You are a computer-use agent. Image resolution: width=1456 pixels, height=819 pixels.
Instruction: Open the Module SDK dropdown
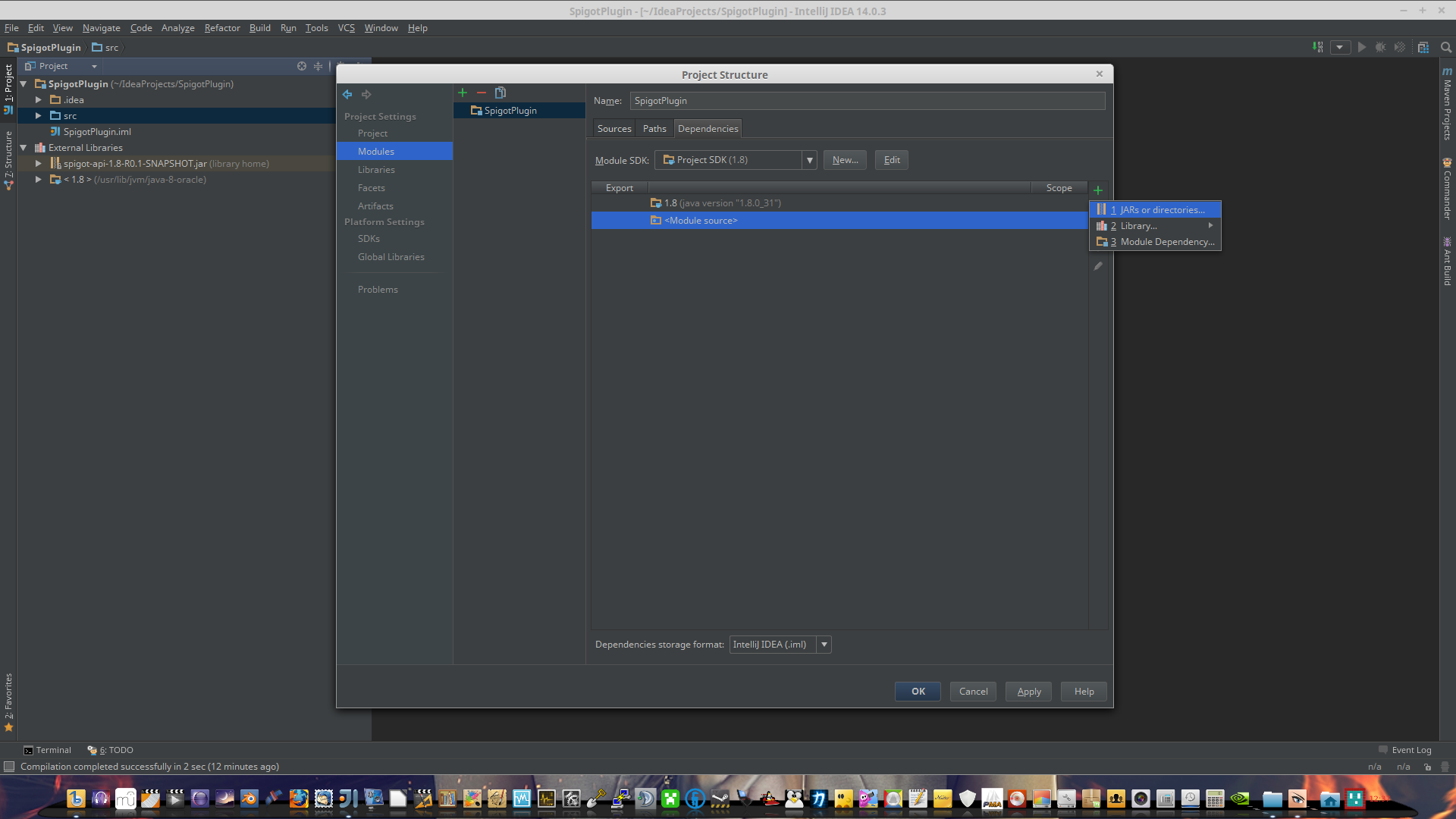(809, 160)
